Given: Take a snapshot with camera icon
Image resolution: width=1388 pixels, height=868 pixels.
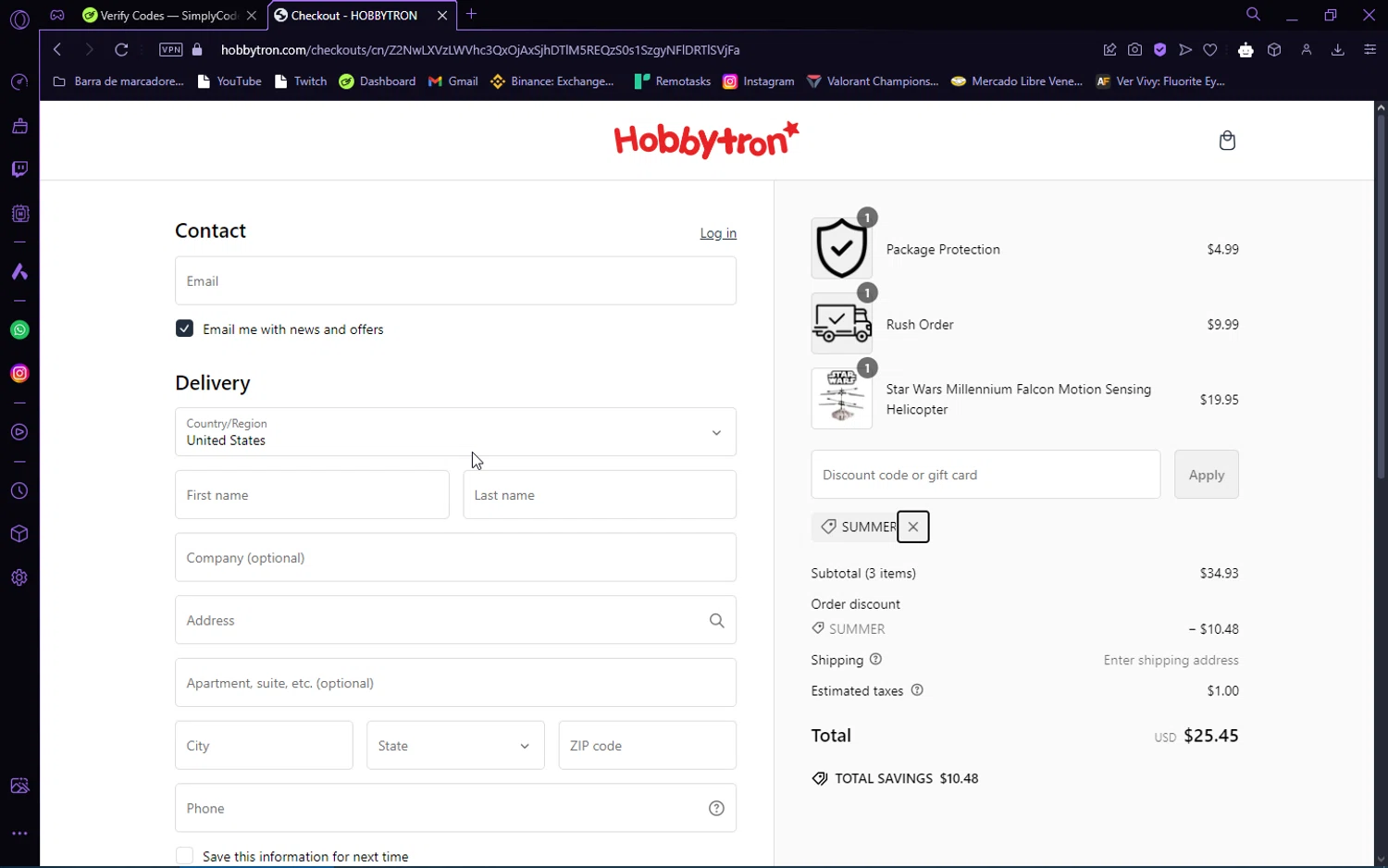Looking at the screenshot, I should click(x=1134, y=50).
